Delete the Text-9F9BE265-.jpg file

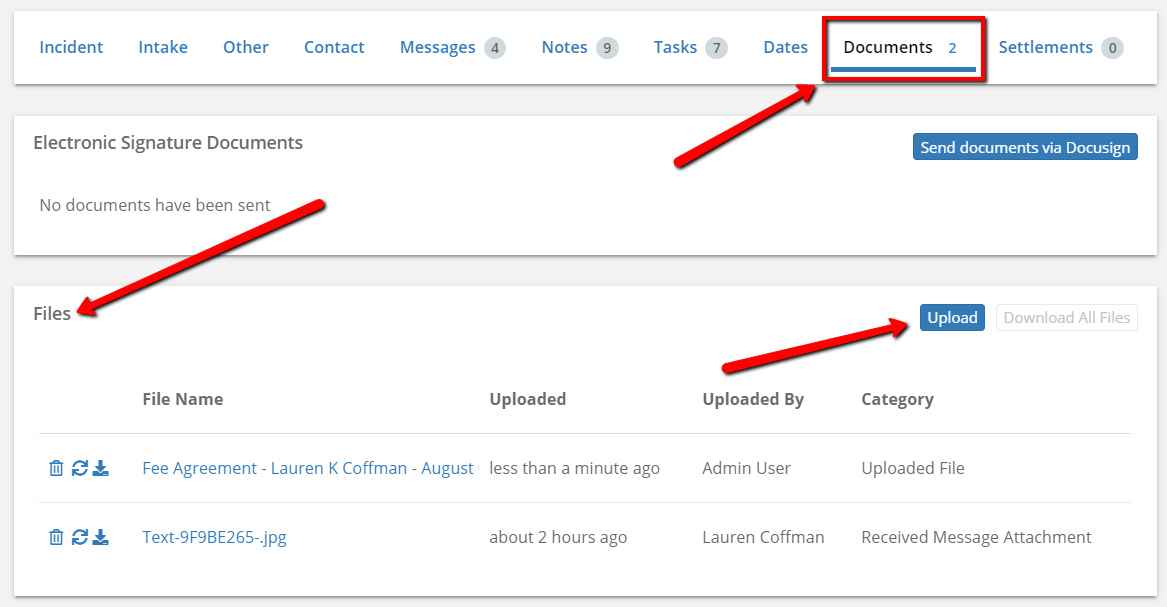56,537
